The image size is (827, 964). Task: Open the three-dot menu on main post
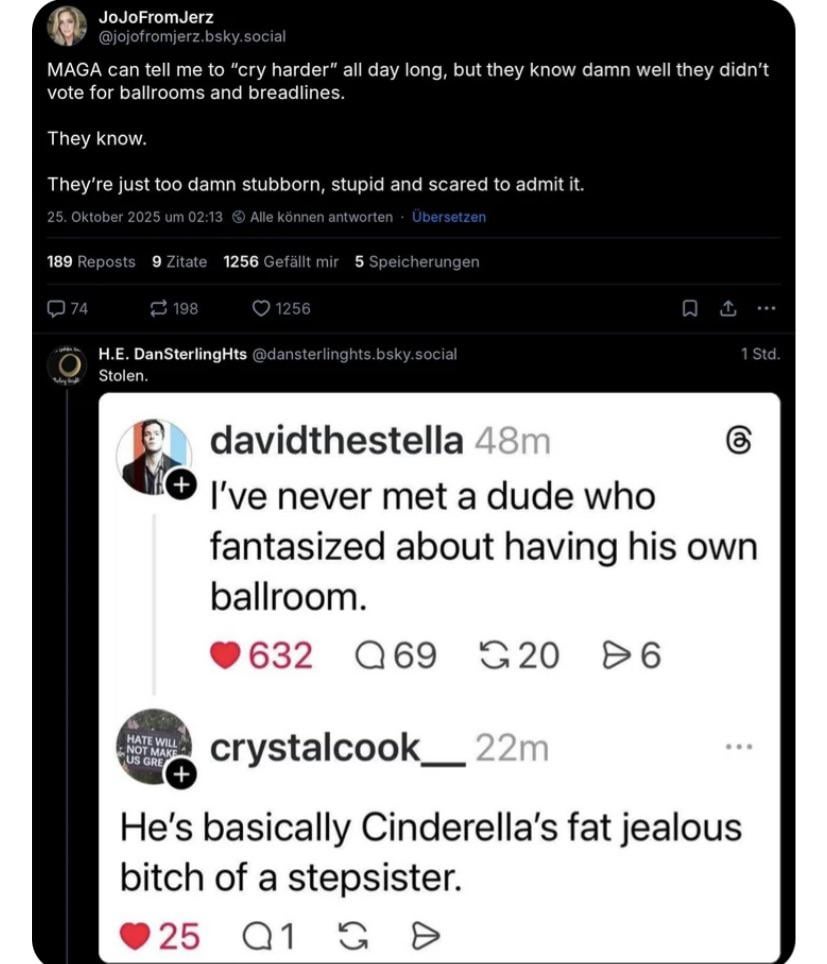click(766, 309)
